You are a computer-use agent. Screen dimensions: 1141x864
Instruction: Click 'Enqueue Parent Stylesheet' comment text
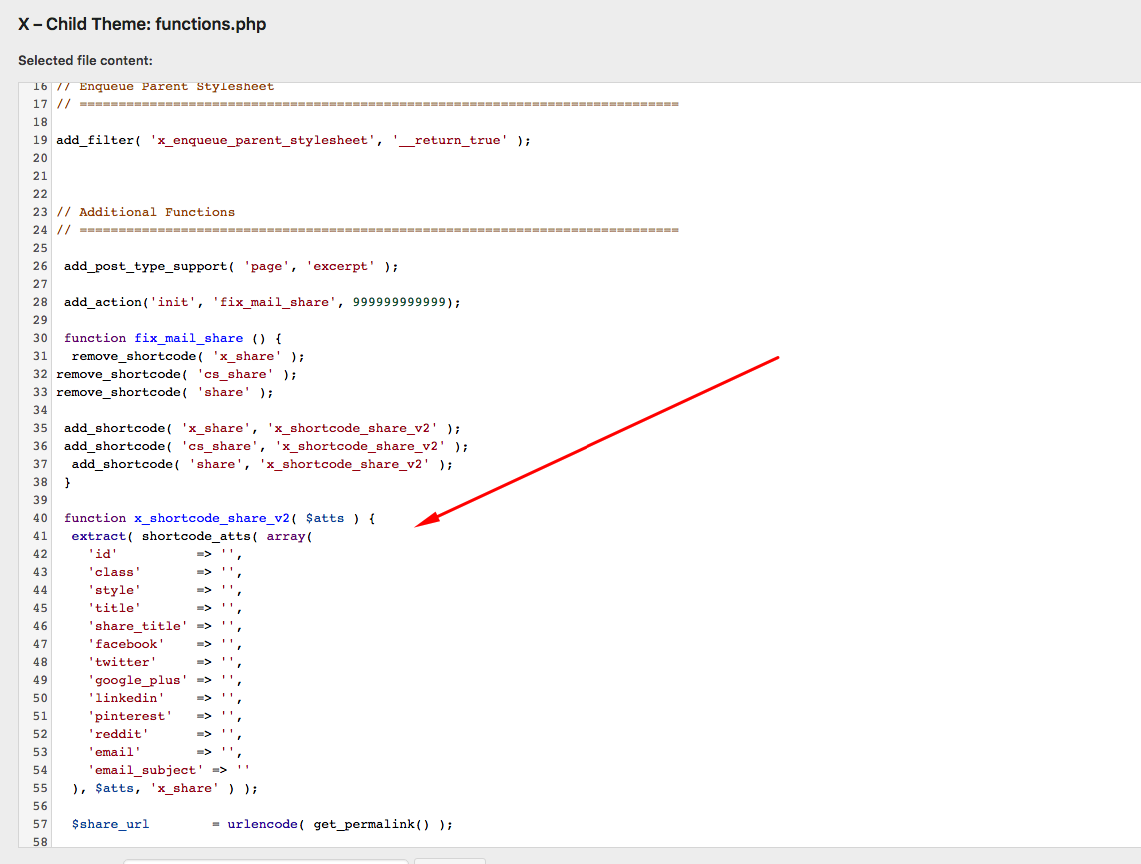pos(176,87)
